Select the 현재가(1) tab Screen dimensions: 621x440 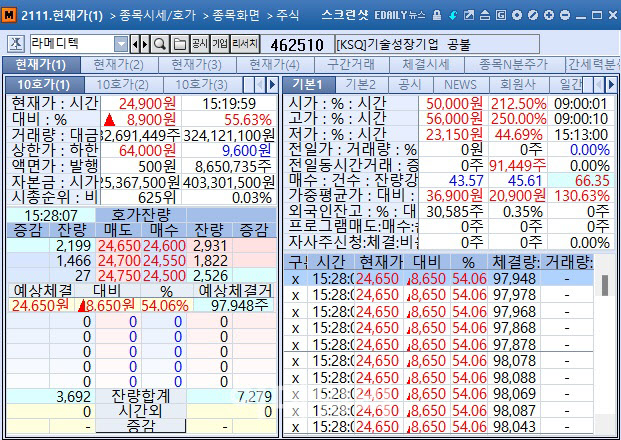pos(41,65)
